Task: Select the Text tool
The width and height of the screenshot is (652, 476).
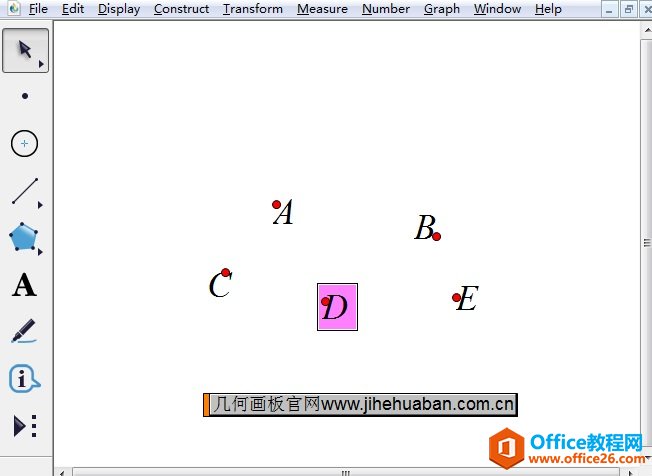Action: [x=25, y=285]
